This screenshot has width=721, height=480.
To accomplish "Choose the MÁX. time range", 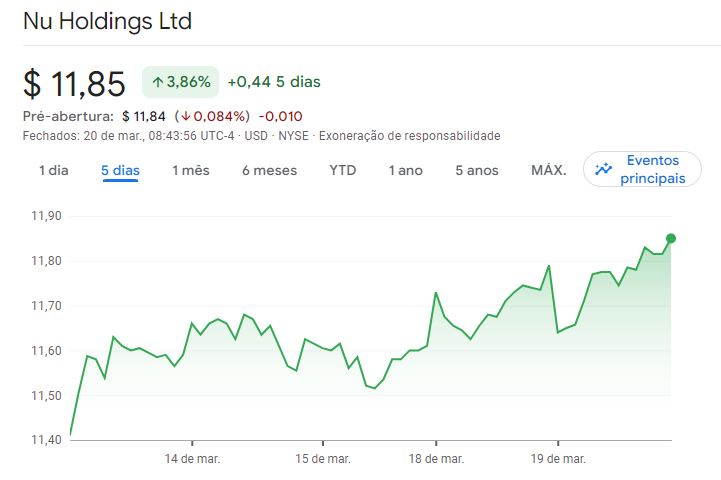I will [x=549, y=170].
